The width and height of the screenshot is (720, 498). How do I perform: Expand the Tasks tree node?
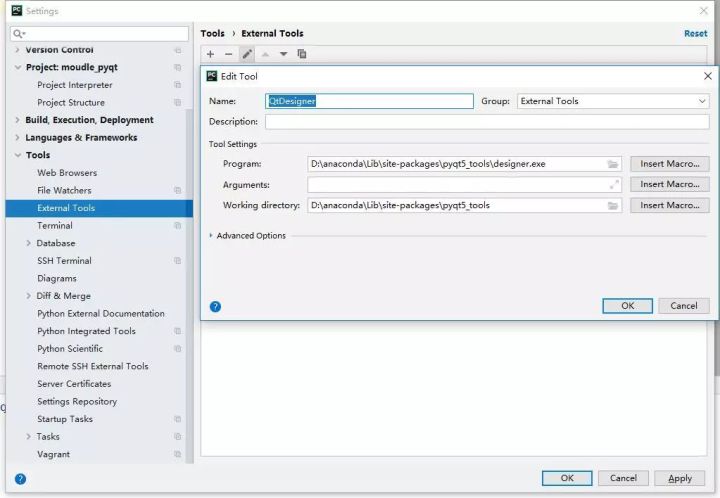pyautogui.click(x=28, y=436)
